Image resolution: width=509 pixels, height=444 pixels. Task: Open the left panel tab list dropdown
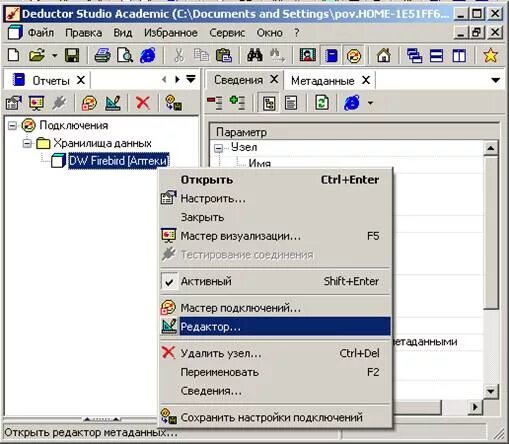191,79
